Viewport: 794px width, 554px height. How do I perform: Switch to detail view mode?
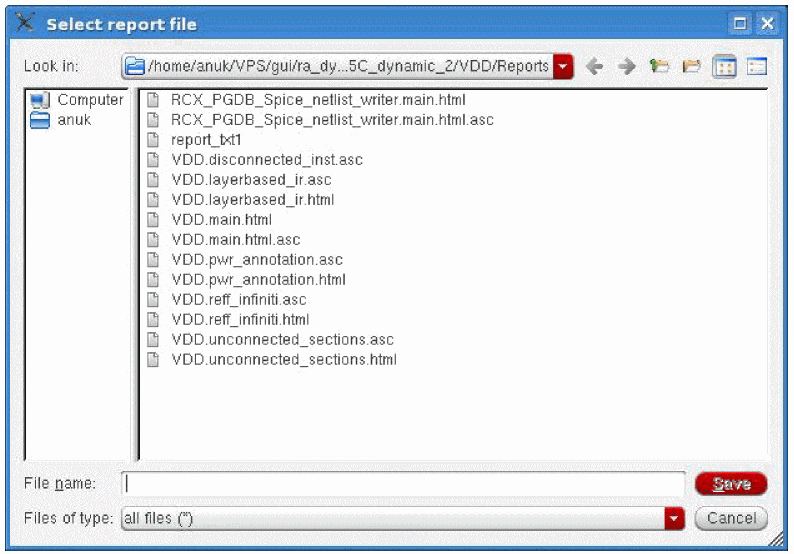click(757, 66)
